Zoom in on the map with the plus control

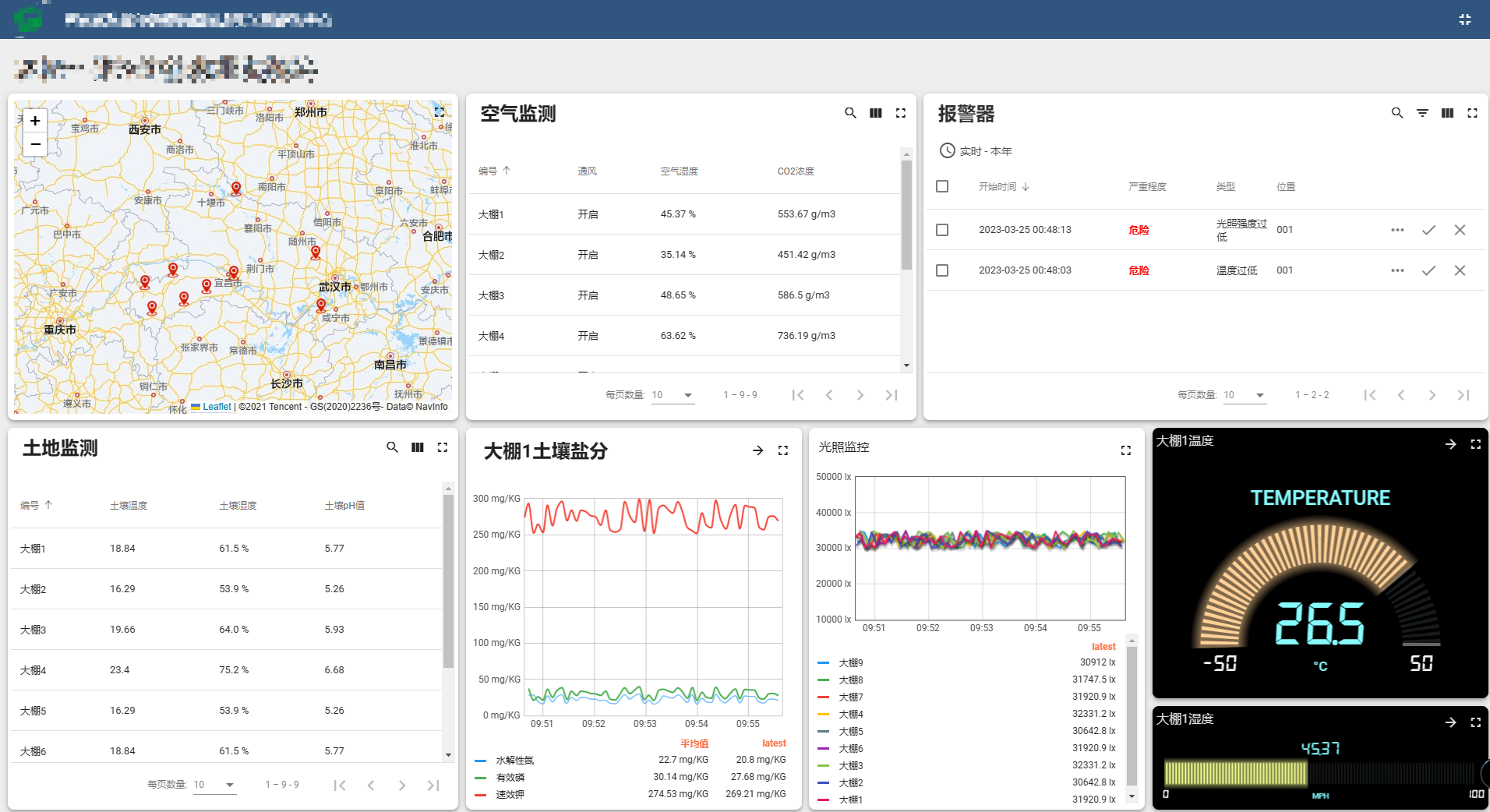[34, 121]
